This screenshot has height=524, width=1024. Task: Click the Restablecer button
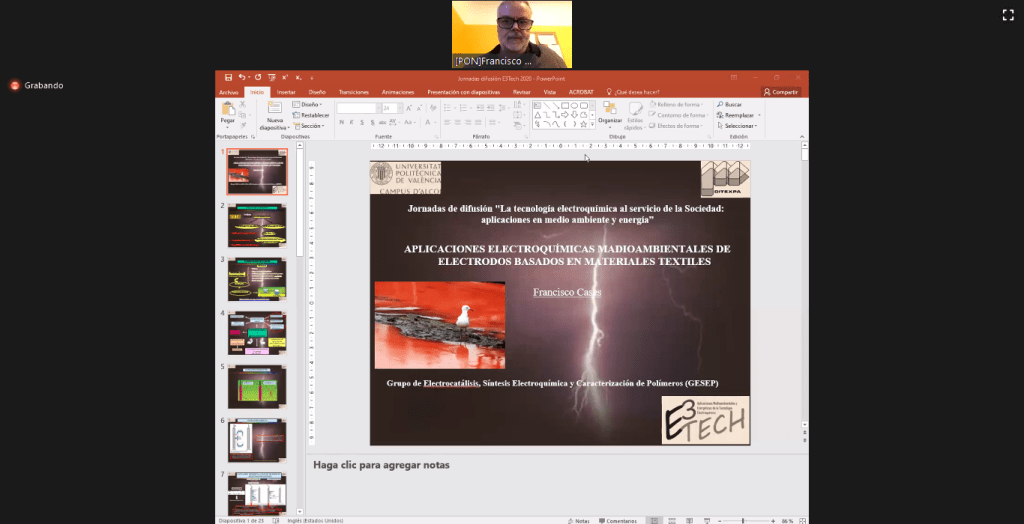[312, 115]
